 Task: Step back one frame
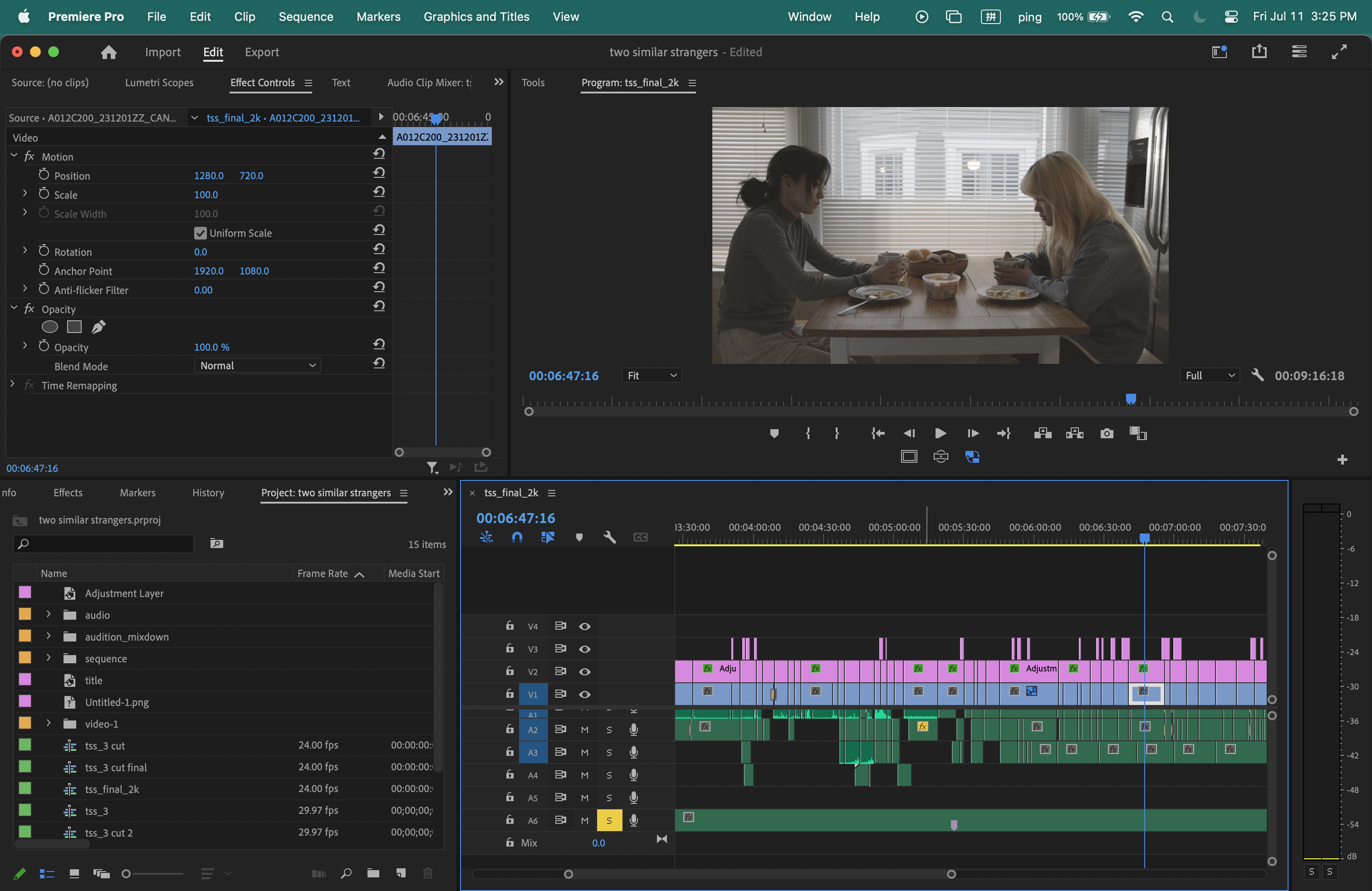click(x=909, y=433)
